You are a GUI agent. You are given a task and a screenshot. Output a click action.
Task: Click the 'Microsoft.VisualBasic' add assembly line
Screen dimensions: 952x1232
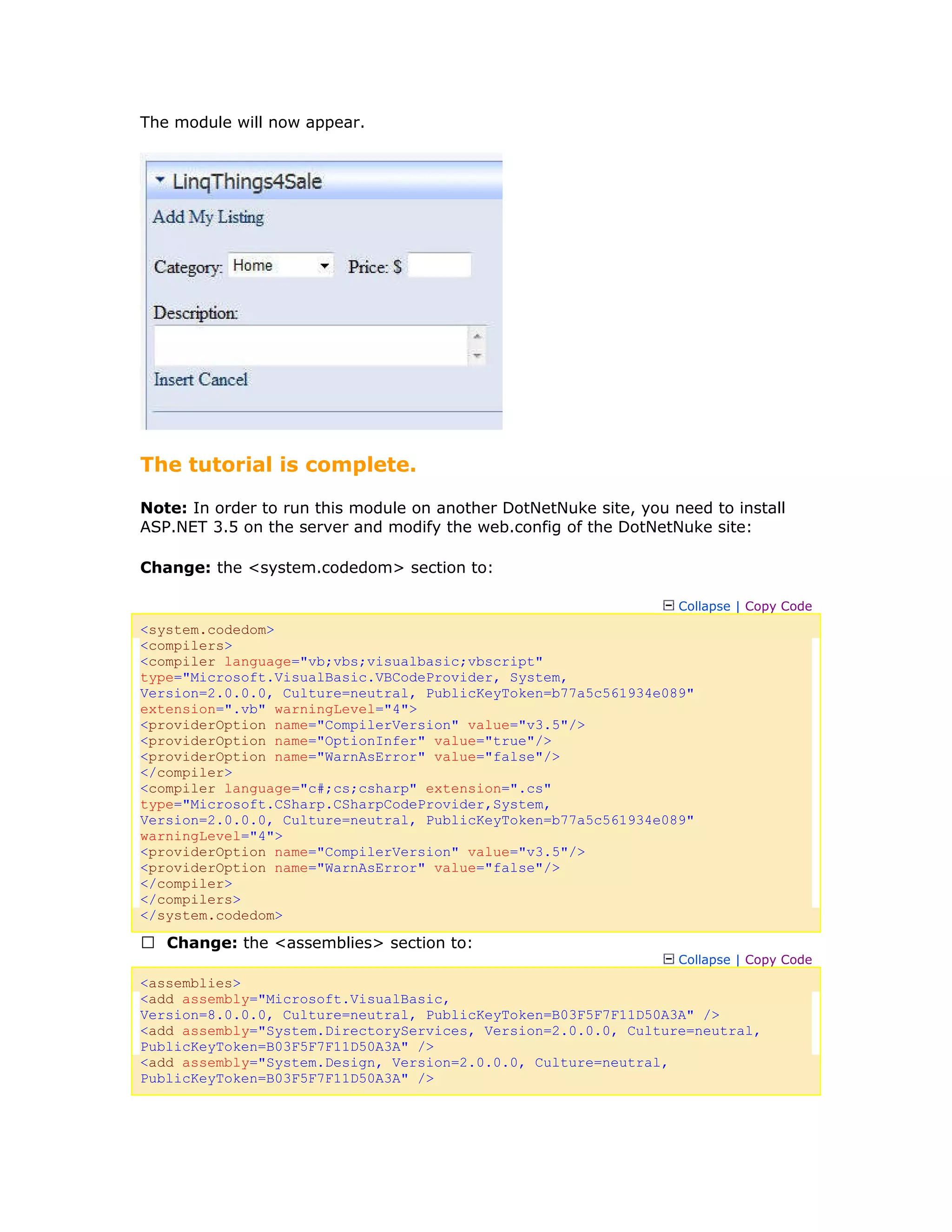point(295,999)
